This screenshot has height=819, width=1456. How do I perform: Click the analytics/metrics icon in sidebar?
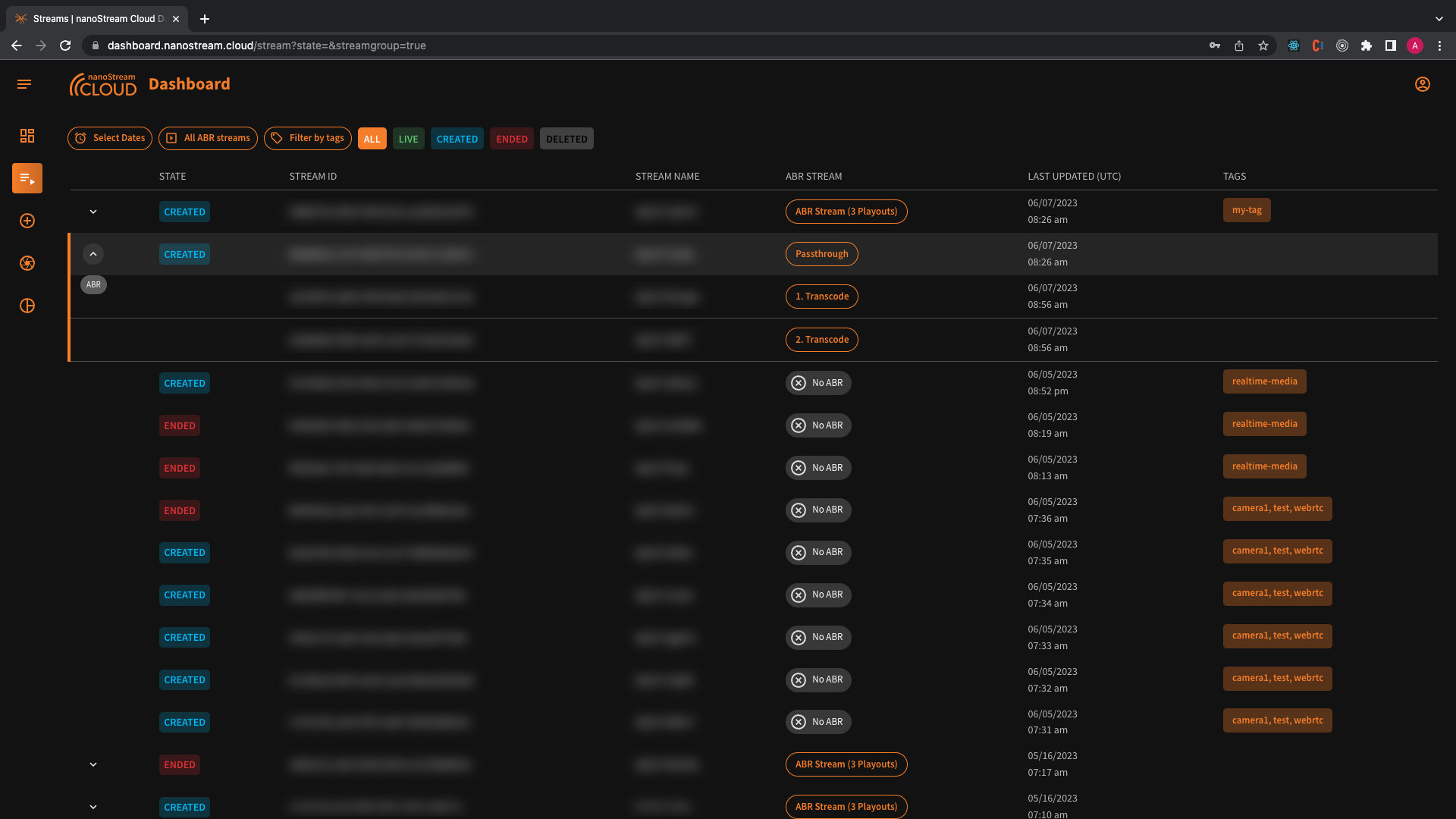click(x=26, y=306)
